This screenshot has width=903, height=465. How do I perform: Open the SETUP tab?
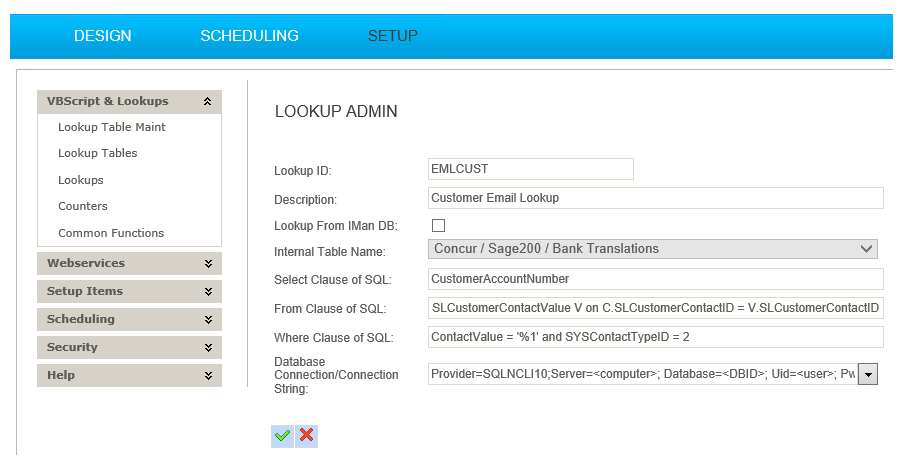392,36
